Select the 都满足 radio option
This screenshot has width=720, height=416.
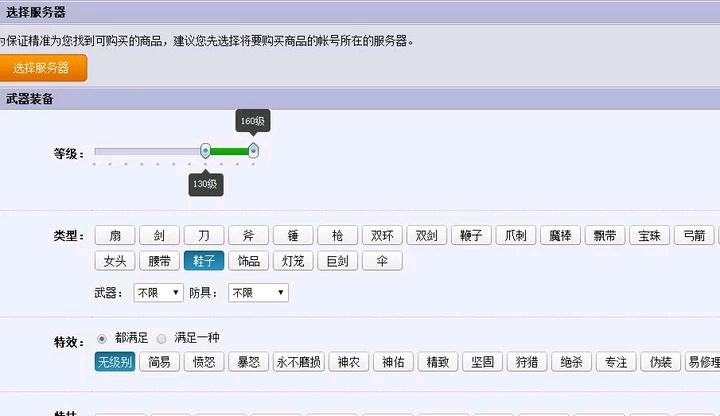pyautogui.click(x=101, y=339)
